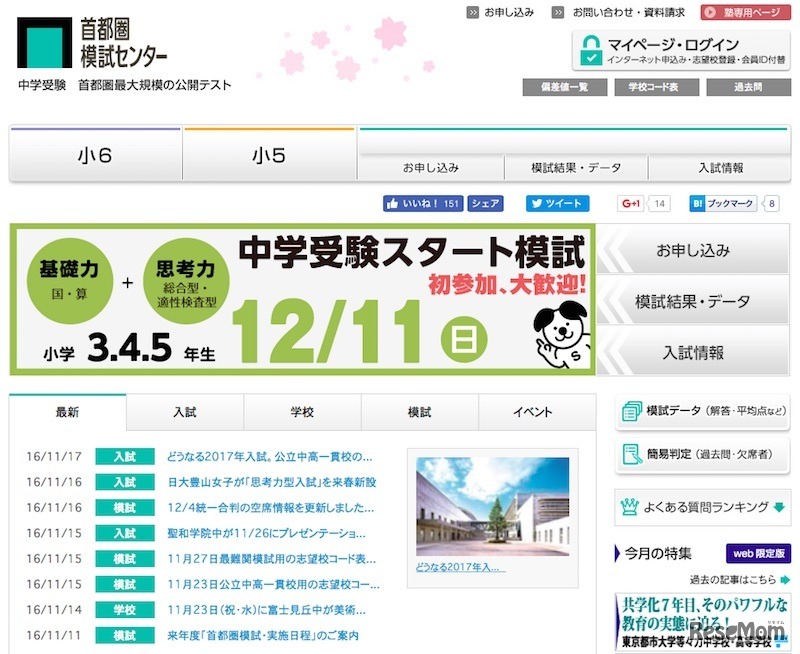The height and width of the screenshot is (654, 800).
Task: Click the Twitter bird icon on ツイート
Action: [536, 204]
